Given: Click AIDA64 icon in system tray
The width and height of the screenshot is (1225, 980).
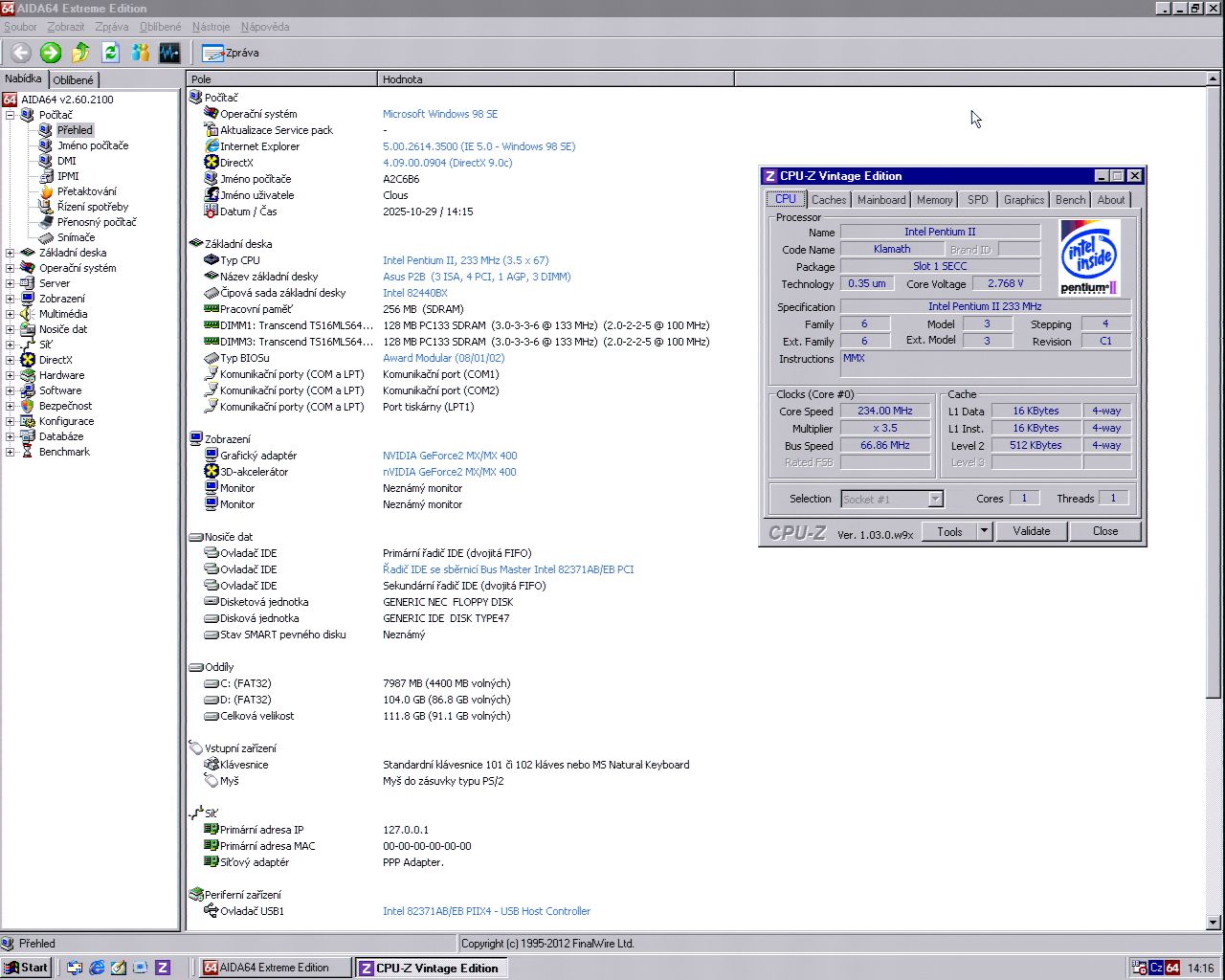Looking at the screenshot, I should pos(1172,968).
